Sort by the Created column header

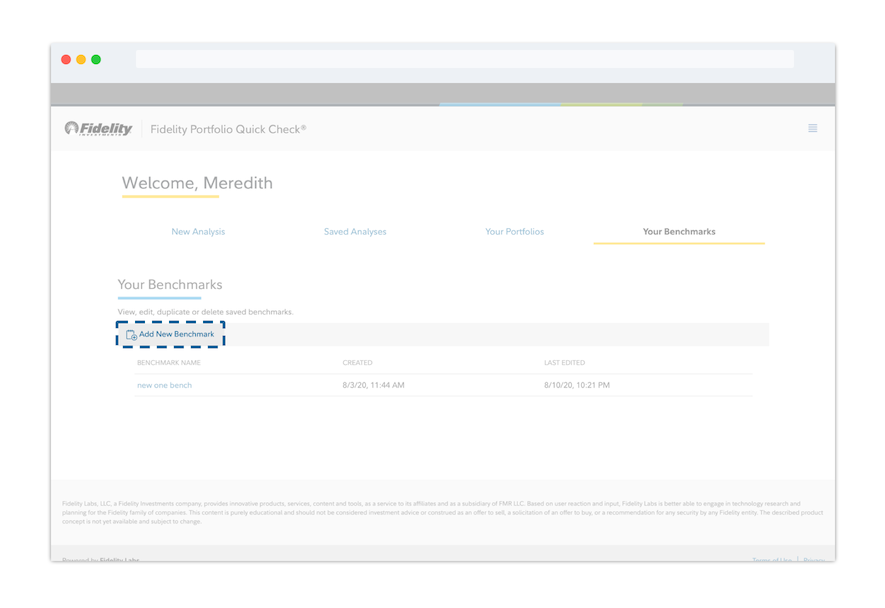[x=357, y=363]
